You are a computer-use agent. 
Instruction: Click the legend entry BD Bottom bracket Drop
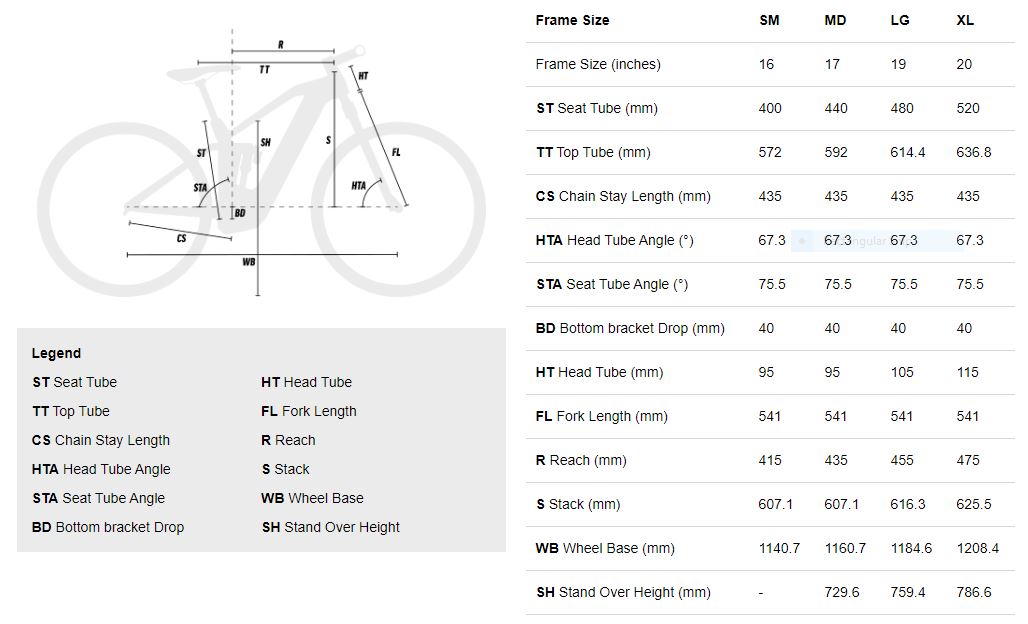tap(108, 527)
